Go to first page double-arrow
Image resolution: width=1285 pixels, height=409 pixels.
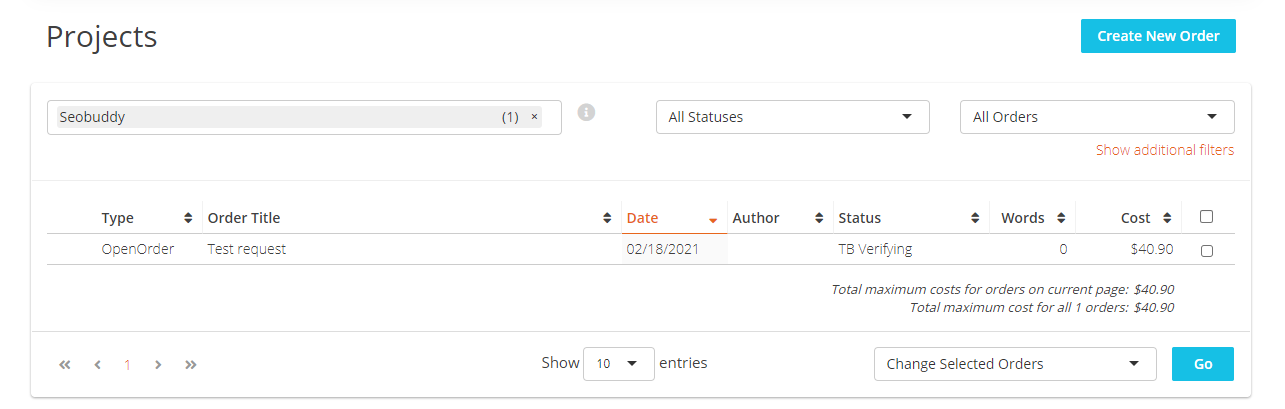tap(65, 365)
